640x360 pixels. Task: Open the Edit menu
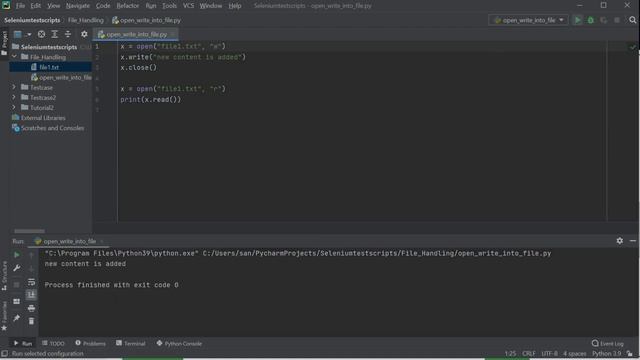[x=36, y=6]
